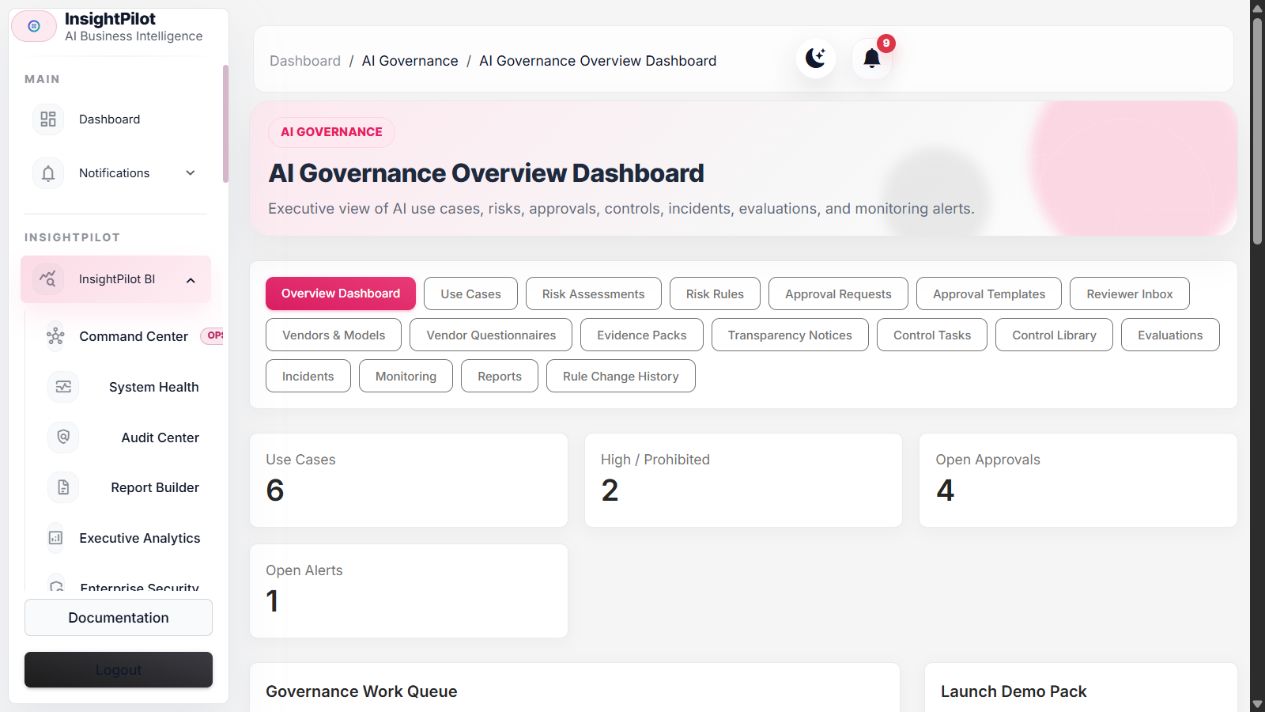Open the Approval Requests tab
The height and width of the screenshot is (712, 1265).
point(838,294)
